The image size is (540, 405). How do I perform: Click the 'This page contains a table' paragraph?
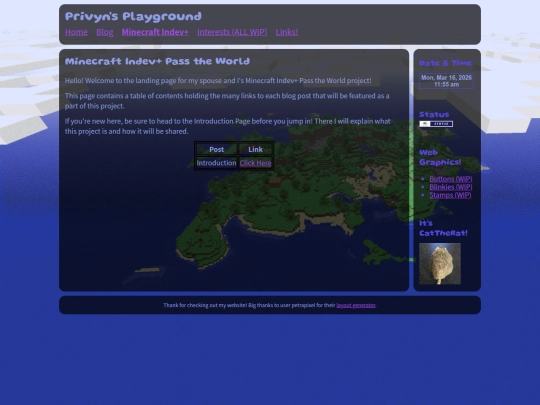(227, 101)
